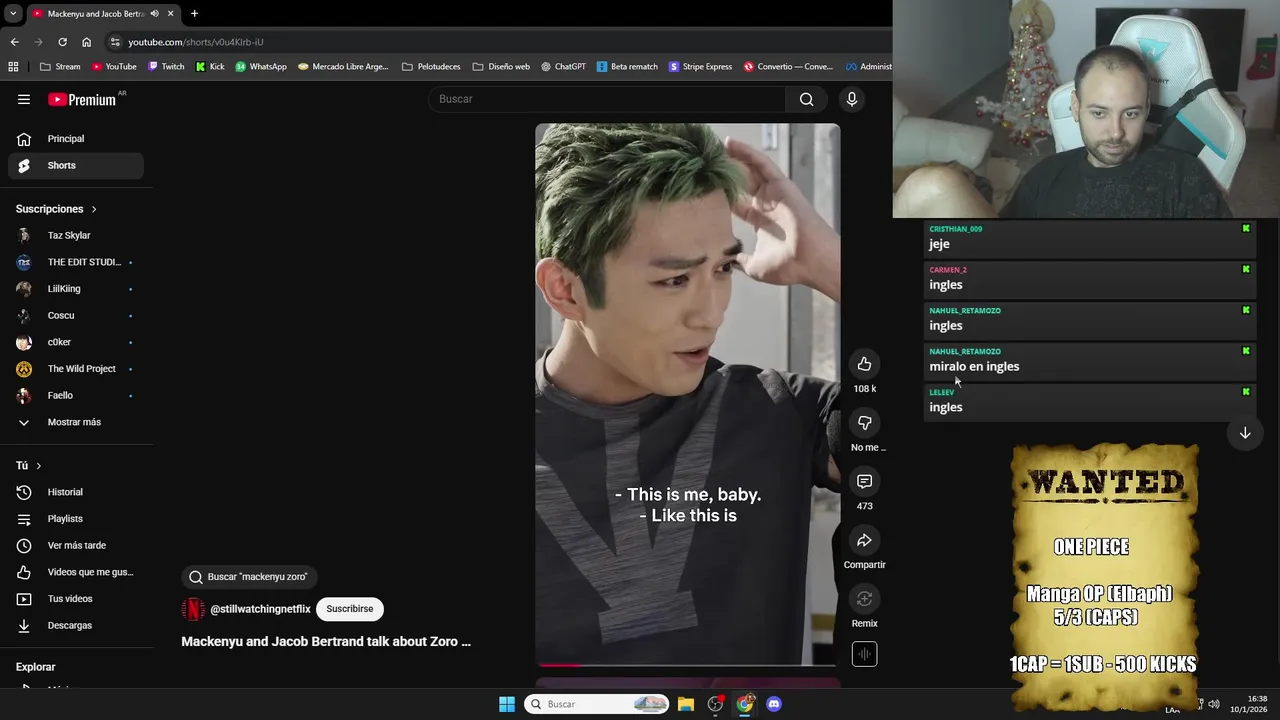View site information icon in address bar
Screen dimensions: 1280x720
coord(116,42)
